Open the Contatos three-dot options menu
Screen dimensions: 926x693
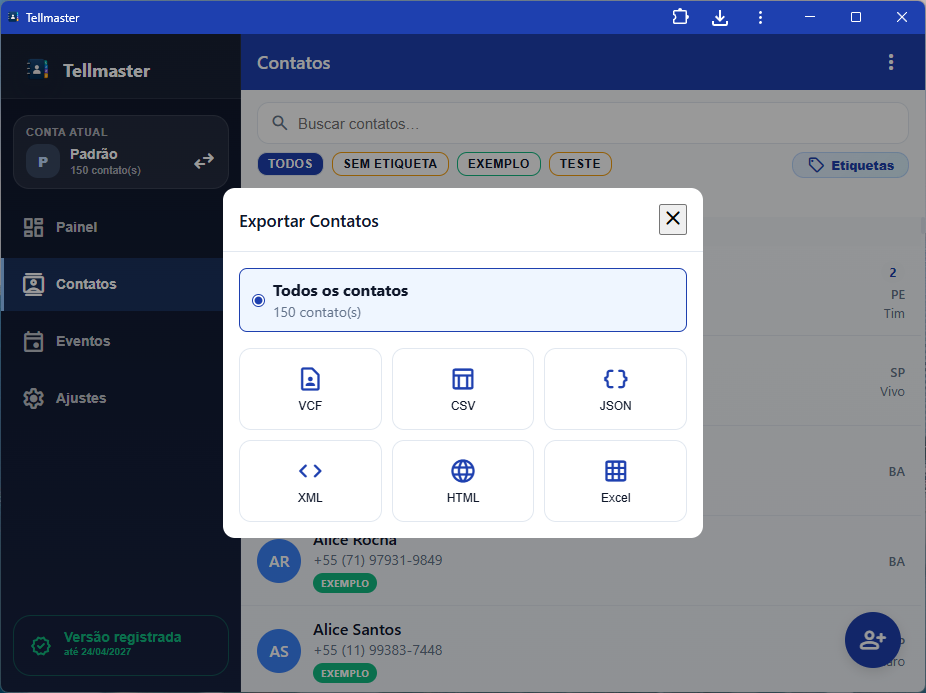pyautogui.click(x=891, y=63)
